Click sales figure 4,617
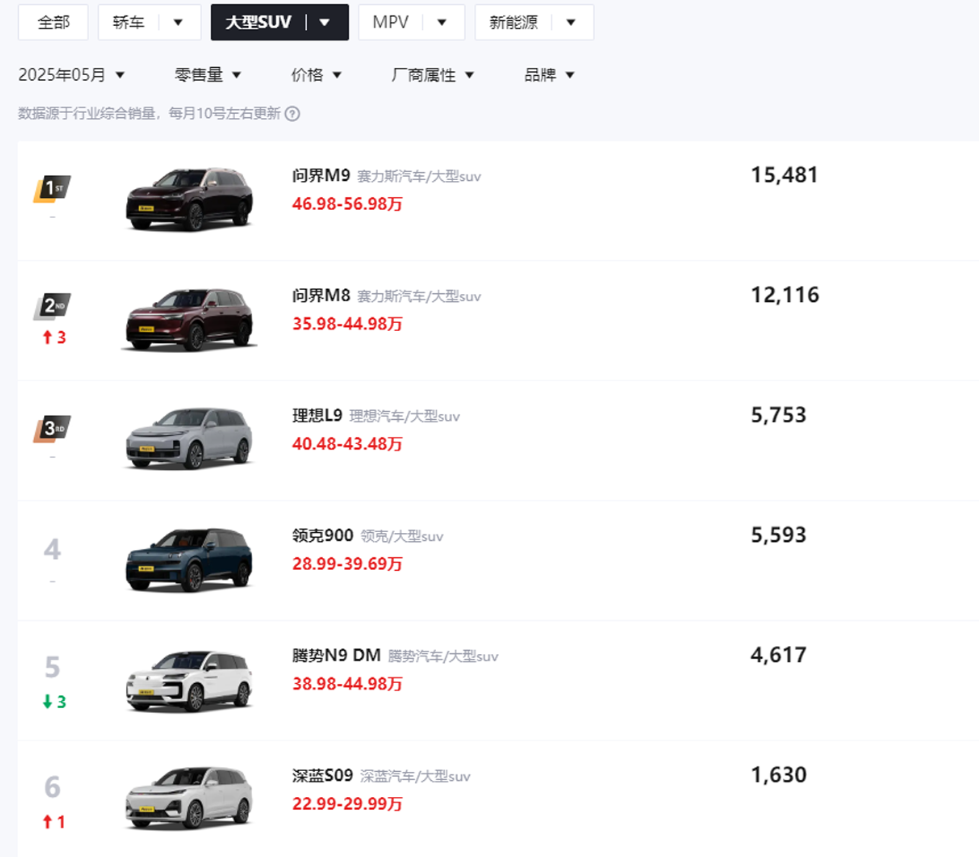Viewport: 979px width, 857px height. coord(779,655)
